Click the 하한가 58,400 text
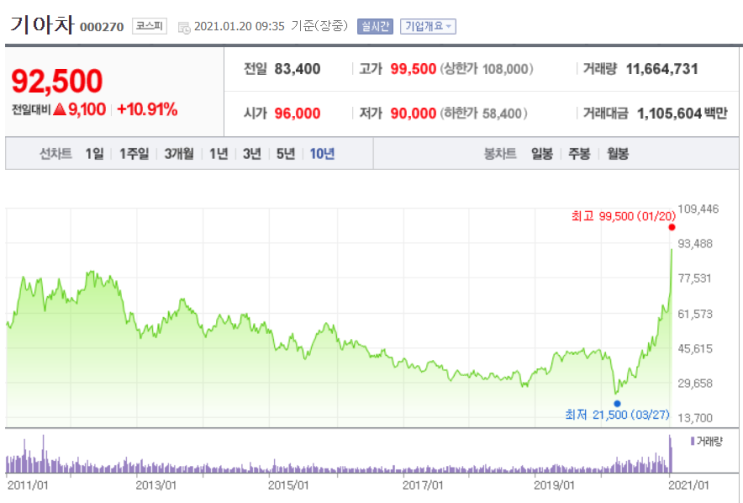743x503 pixels. 483,113
